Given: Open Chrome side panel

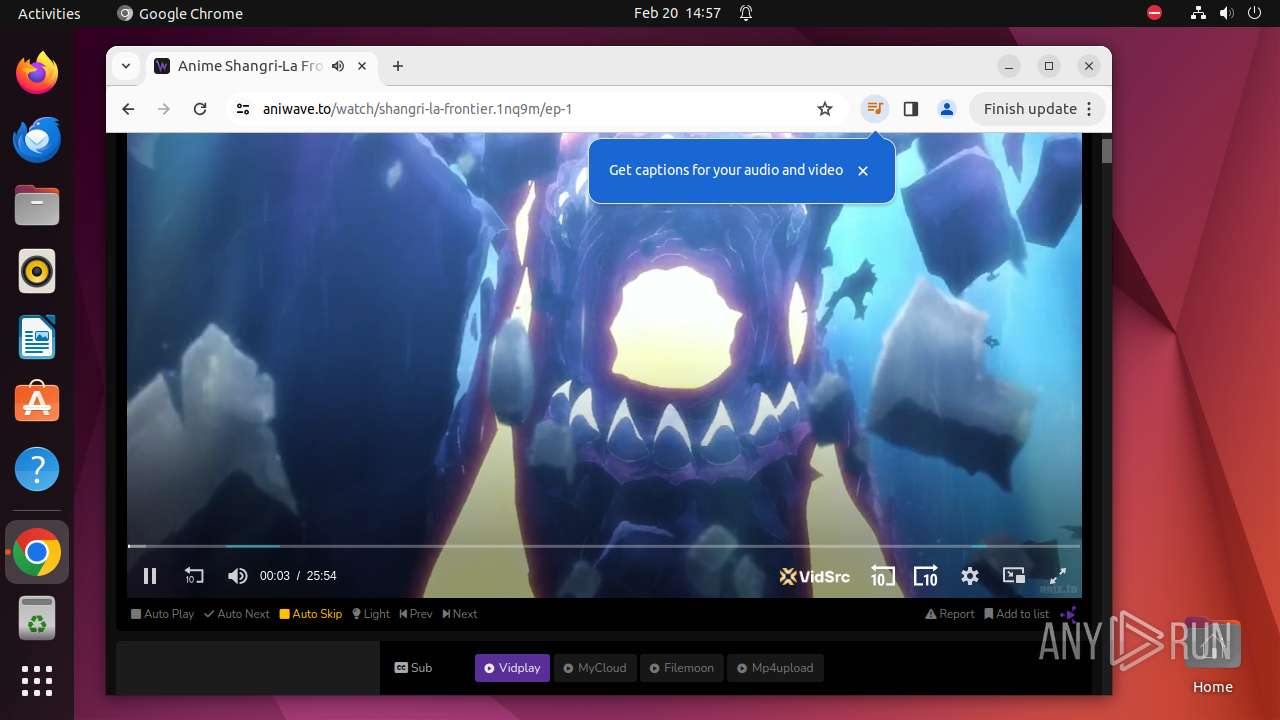Looking at the screenshot, I should click(x=911, y=109).
